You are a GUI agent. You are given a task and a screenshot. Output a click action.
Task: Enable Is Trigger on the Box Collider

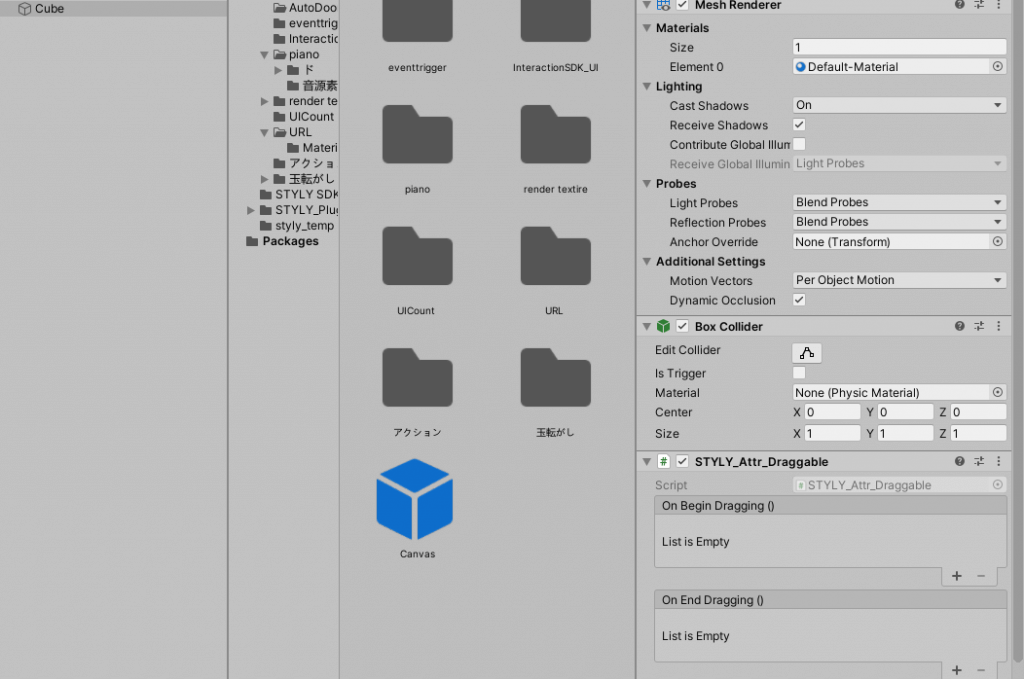click(798, 373)
